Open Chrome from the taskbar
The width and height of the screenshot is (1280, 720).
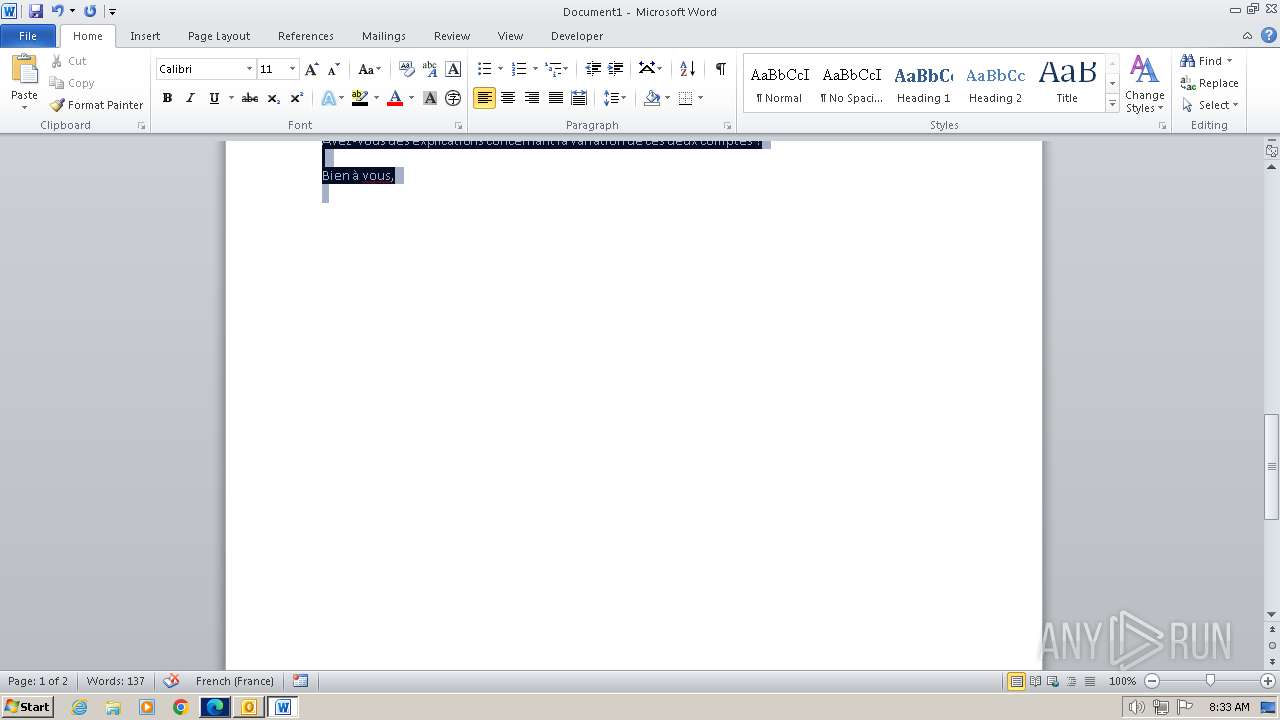tap(181, 707)
